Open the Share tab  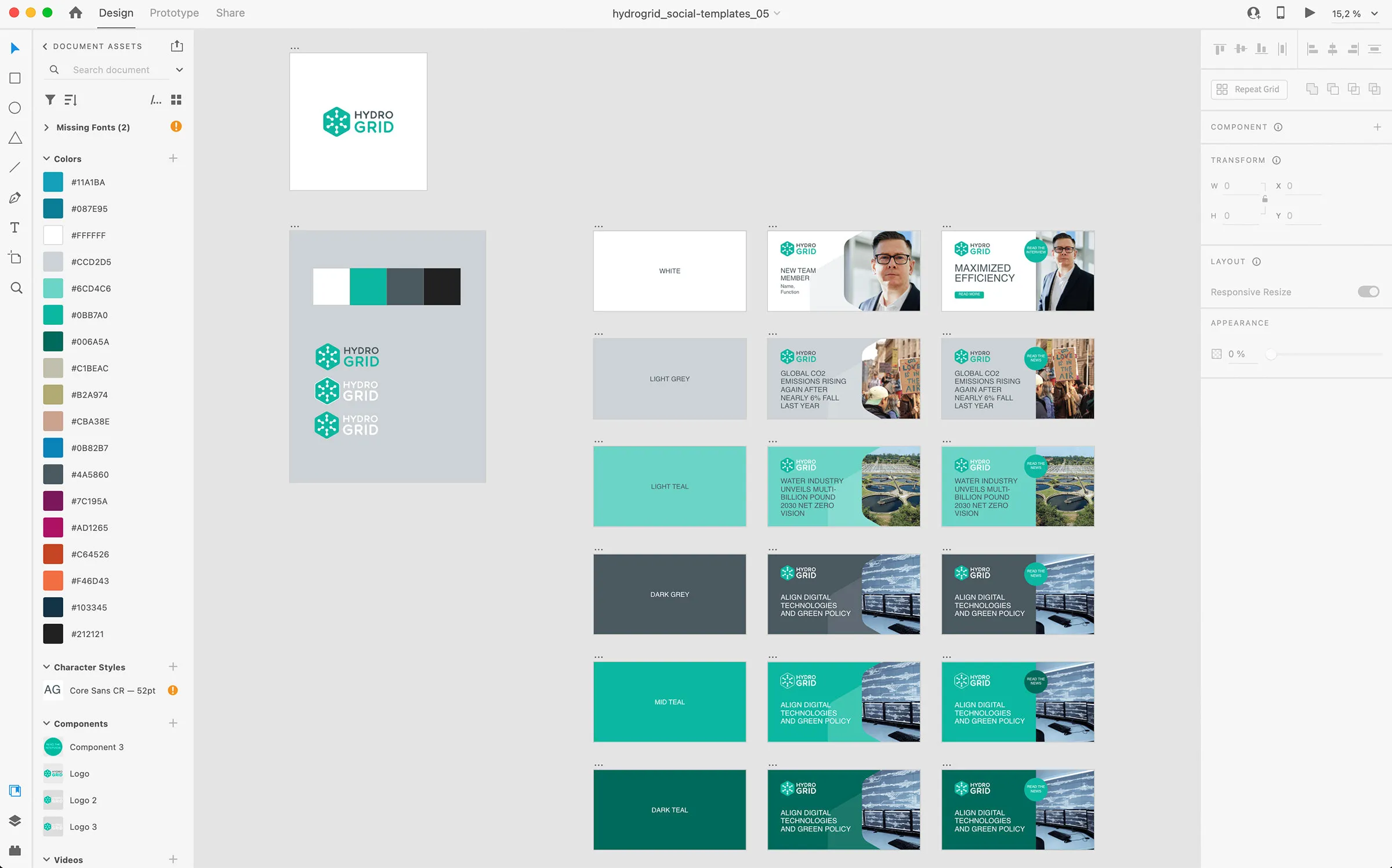(230, 13)
